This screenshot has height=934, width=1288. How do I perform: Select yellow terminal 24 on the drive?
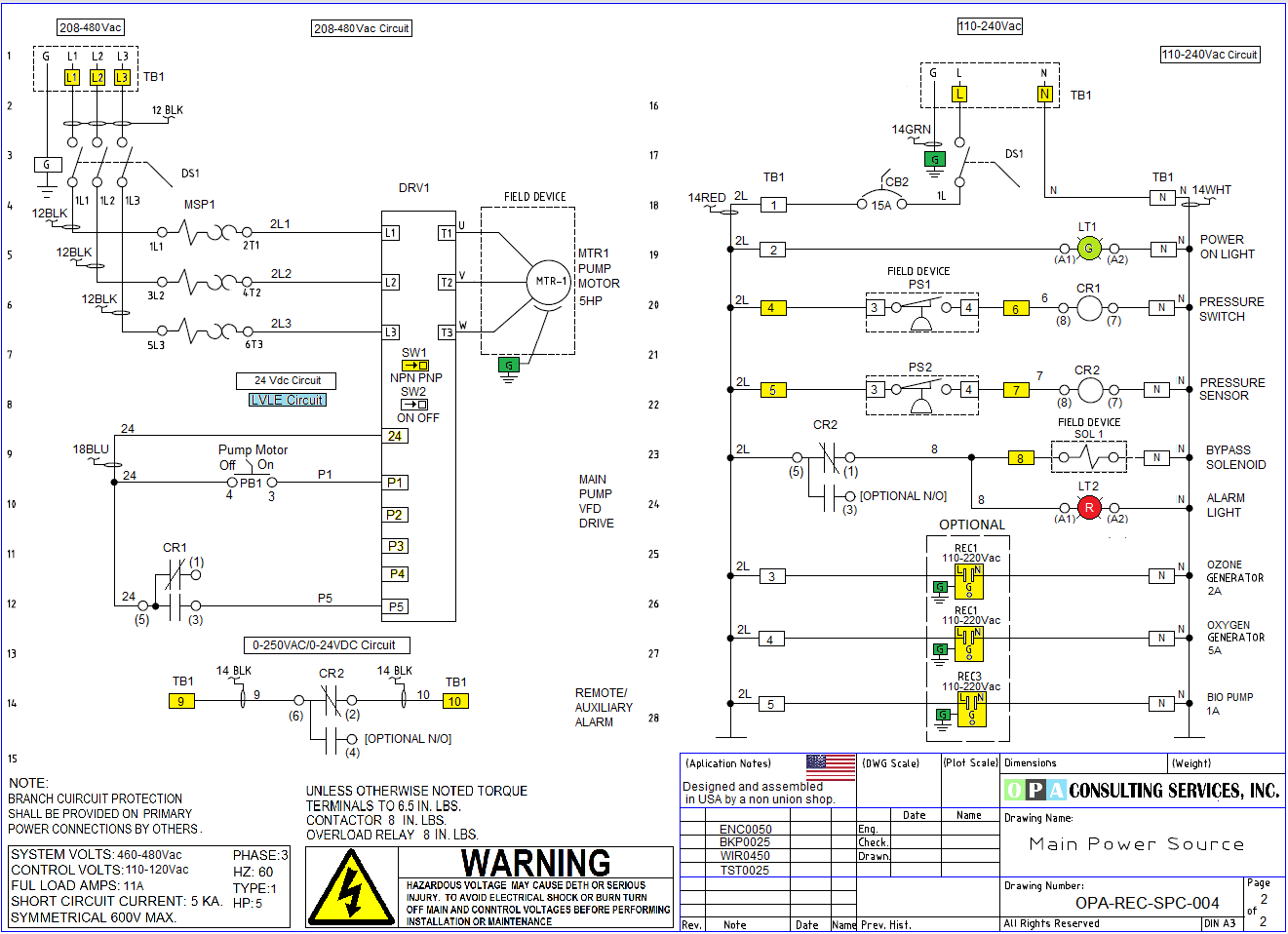pos(395,436)
